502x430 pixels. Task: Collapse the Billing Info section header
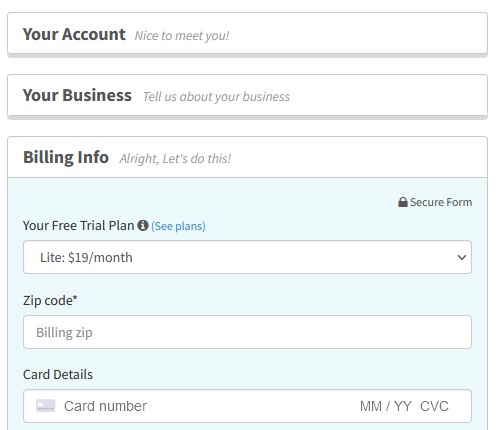coord(247,157)
